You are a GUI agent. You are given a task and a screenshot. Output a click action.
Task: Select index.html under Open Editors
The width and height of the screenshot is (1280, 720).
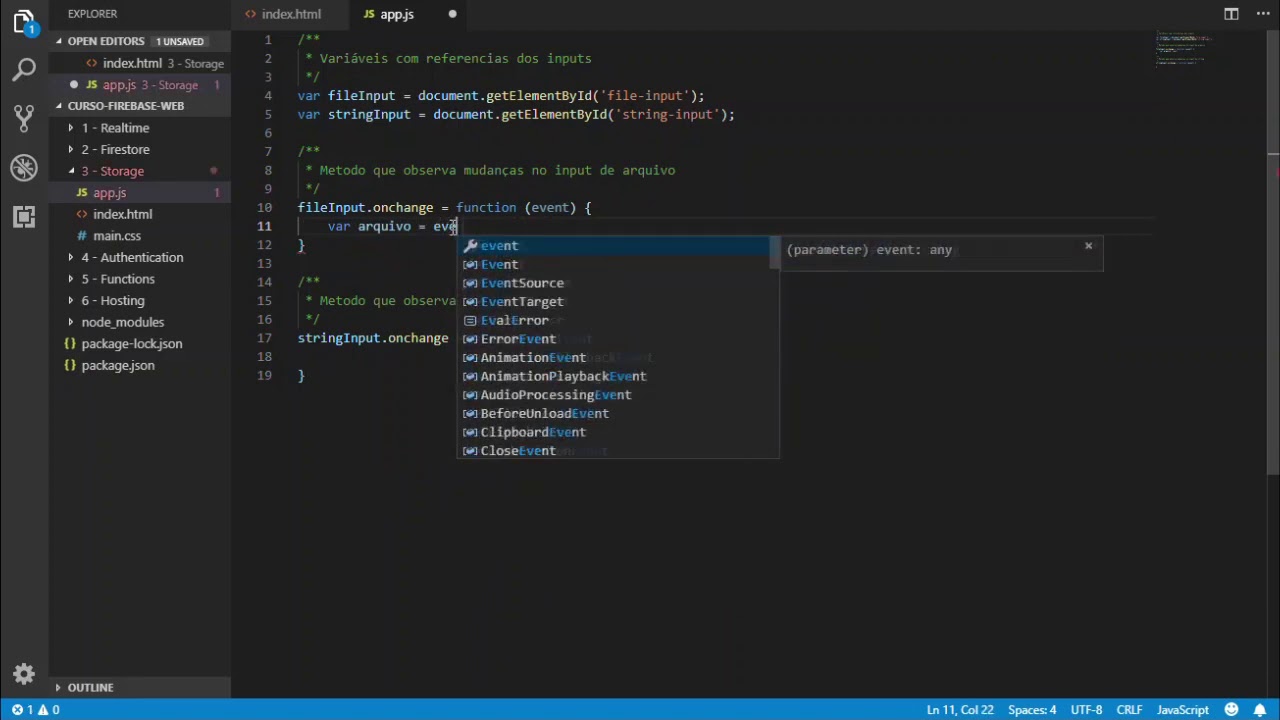[x=140, y=63]
